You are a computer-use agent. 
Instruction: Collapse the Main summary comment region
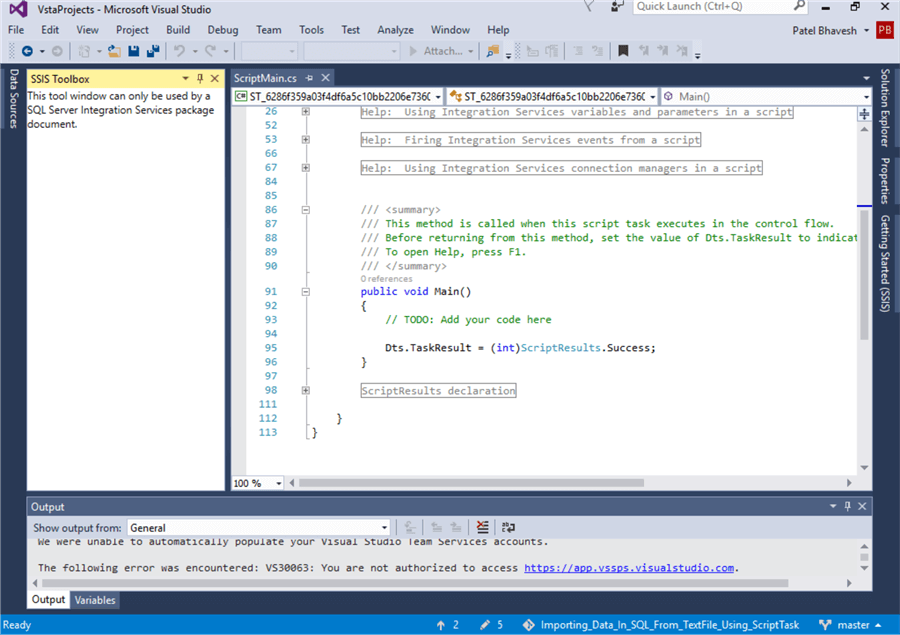[x=305, y=209]
